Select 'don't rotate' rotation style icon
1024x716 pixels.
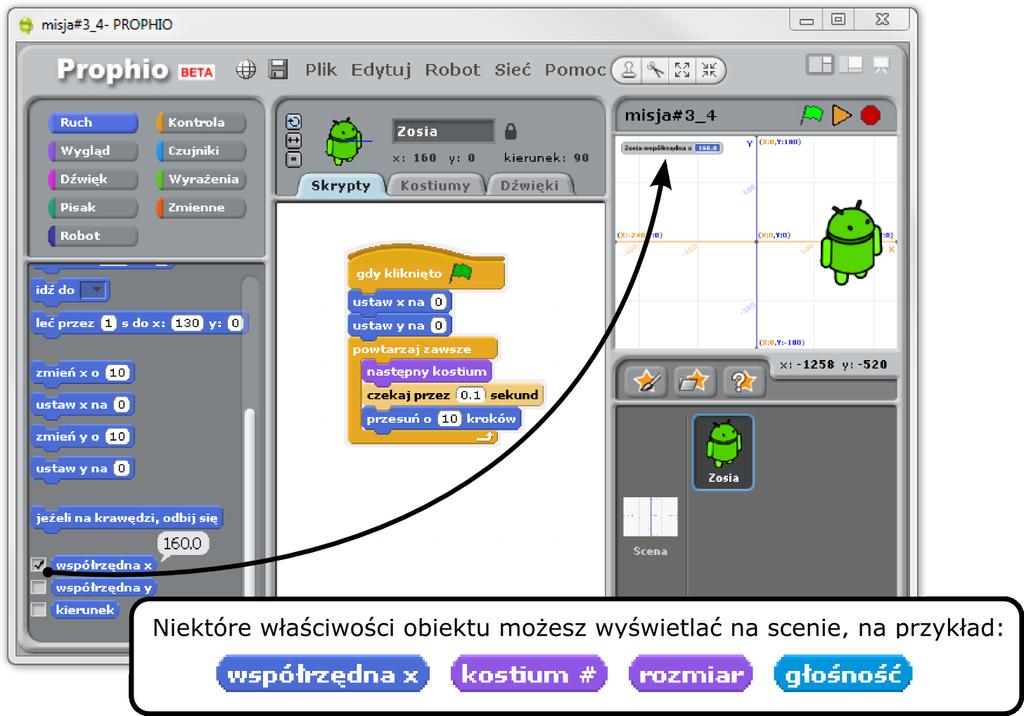coord(294,159)
